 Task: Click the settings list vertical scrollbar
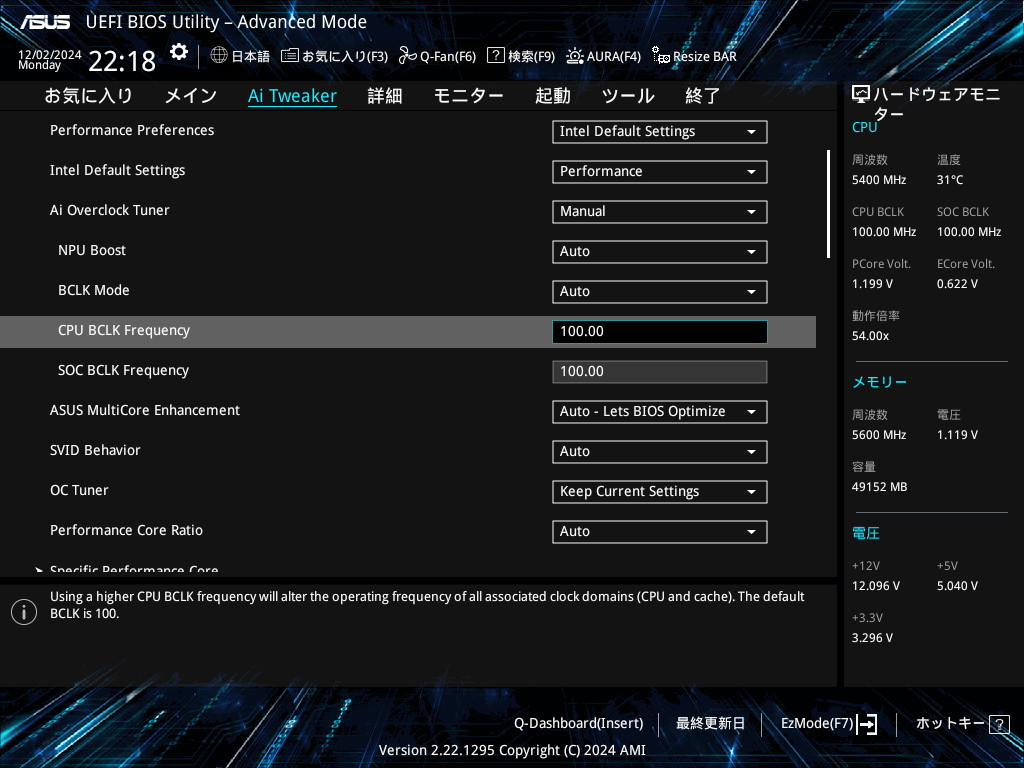(x=828, y=204)
